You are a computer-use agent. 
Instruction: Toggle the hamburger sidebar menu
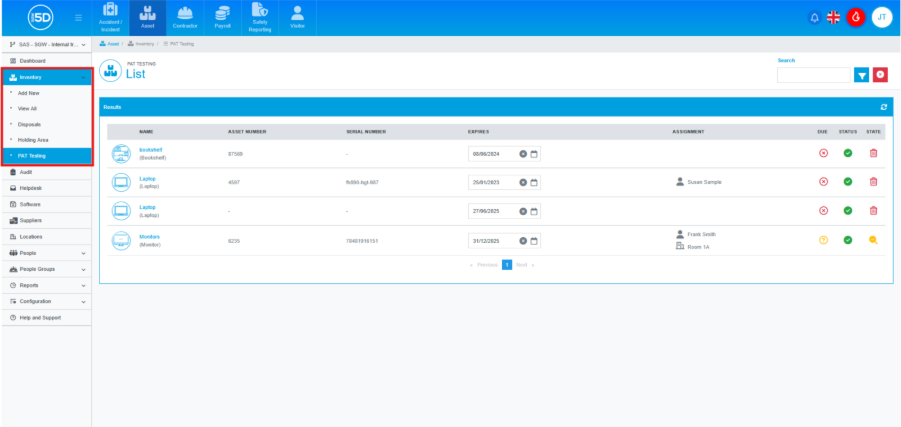79,18
